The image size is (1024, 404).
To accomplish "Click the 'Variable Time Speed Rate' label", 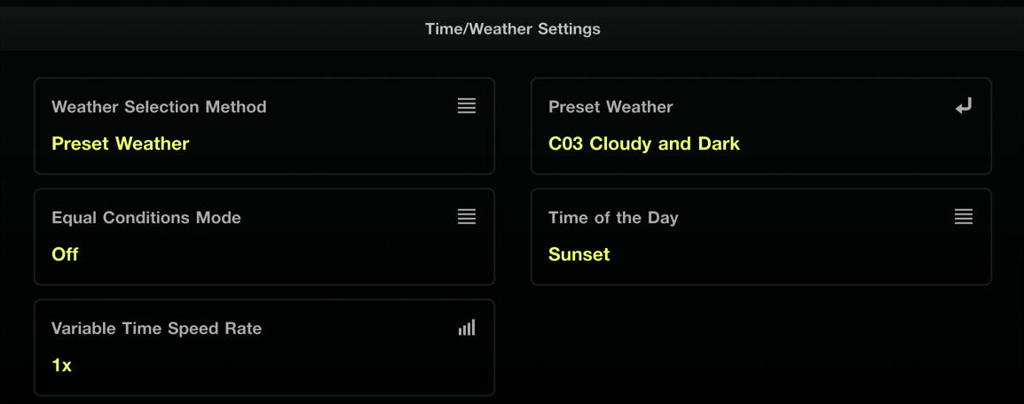I will click(x=156, y=328).
